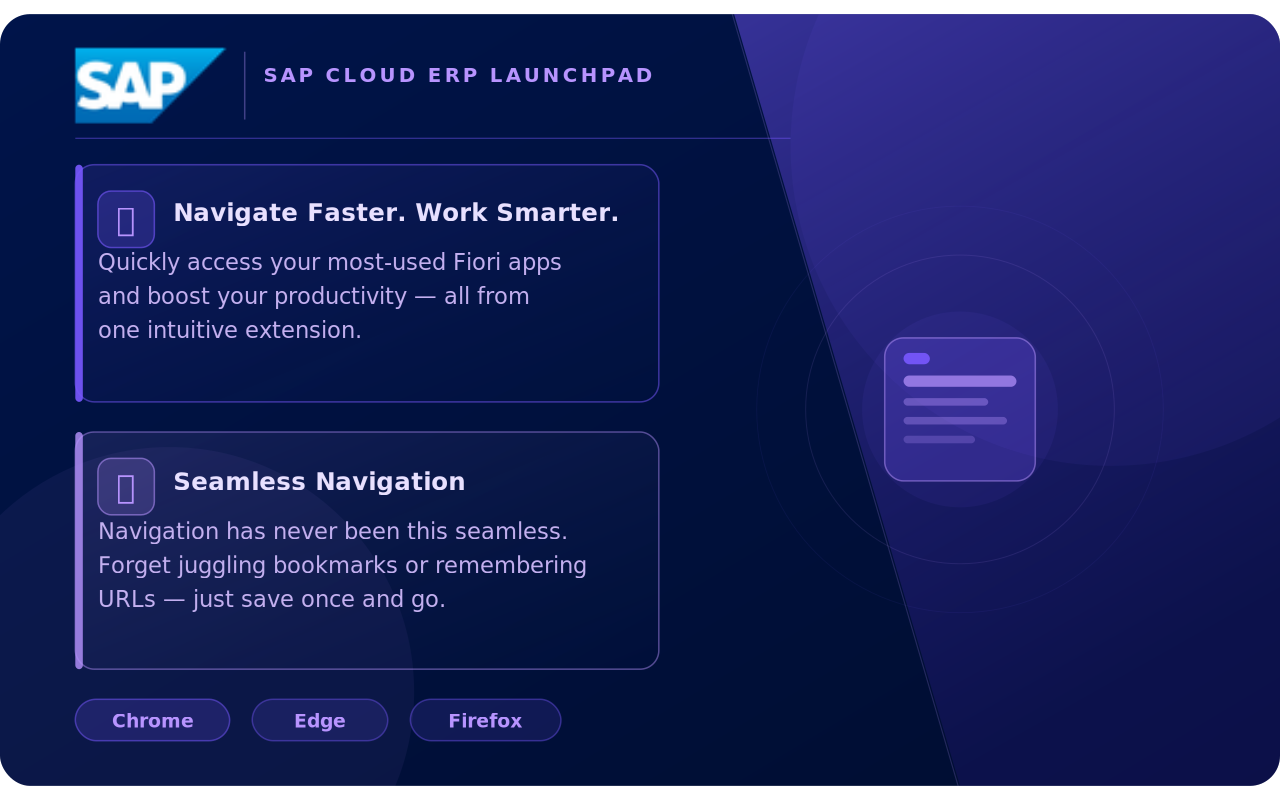The image size is (1280, 800).
Task: Click the SAP logo
Action: click(x=150, y=85)
